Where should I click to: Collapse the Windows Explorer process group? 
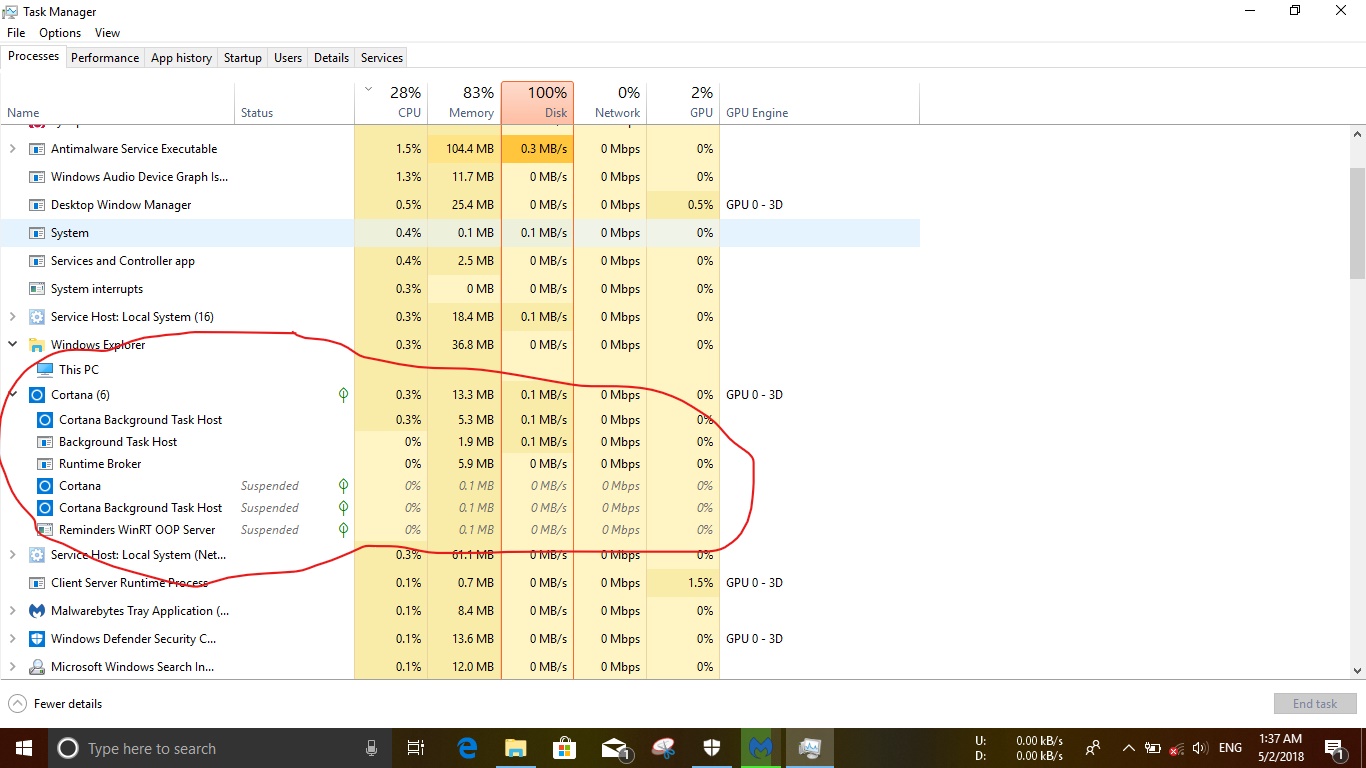pyautogui.click(x=13, y=345)
